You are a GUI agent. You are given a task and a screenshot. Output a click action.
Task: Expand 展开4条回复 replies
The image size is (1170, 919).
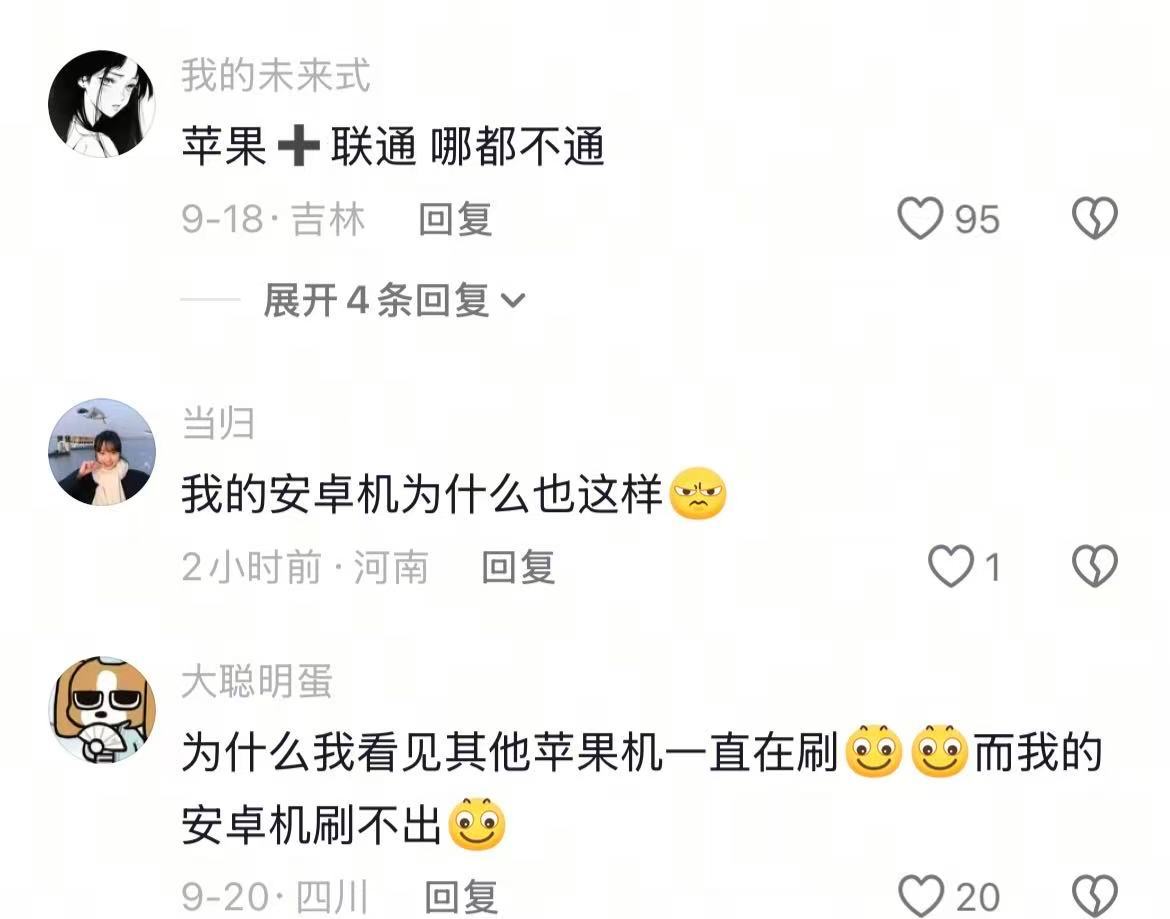(x=394, y=301)
